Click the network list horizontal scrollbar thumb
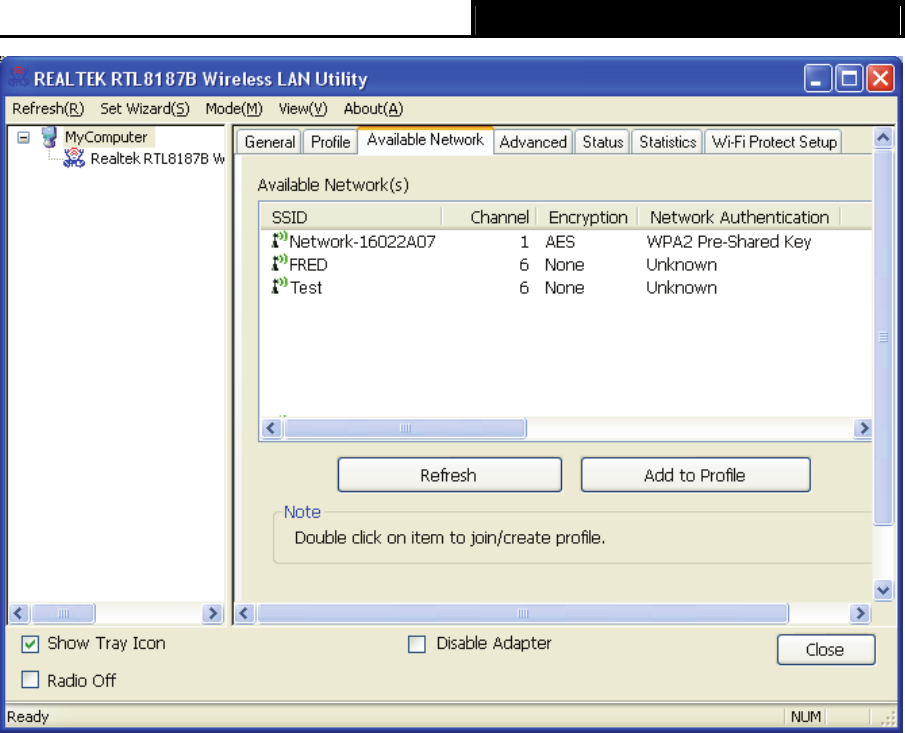 click(x=405, y=428)
